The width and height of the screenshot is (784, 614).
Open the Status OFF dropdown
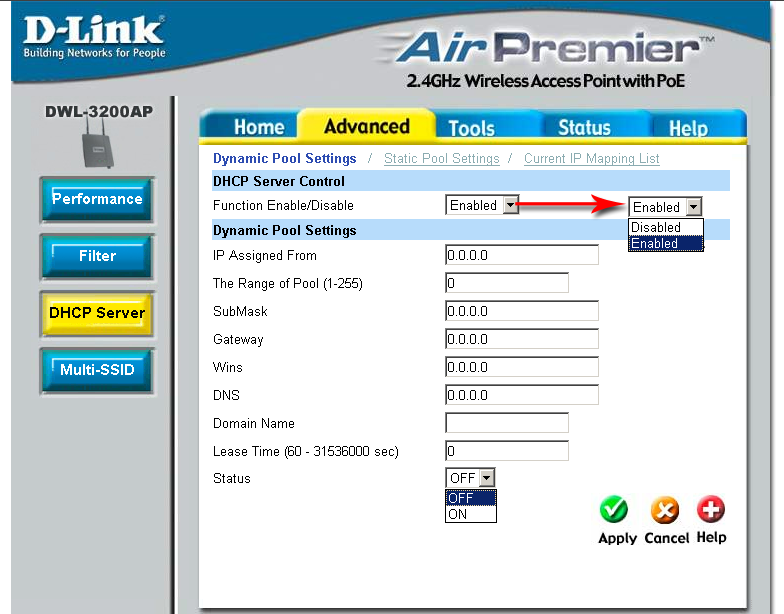coord(470,478)
